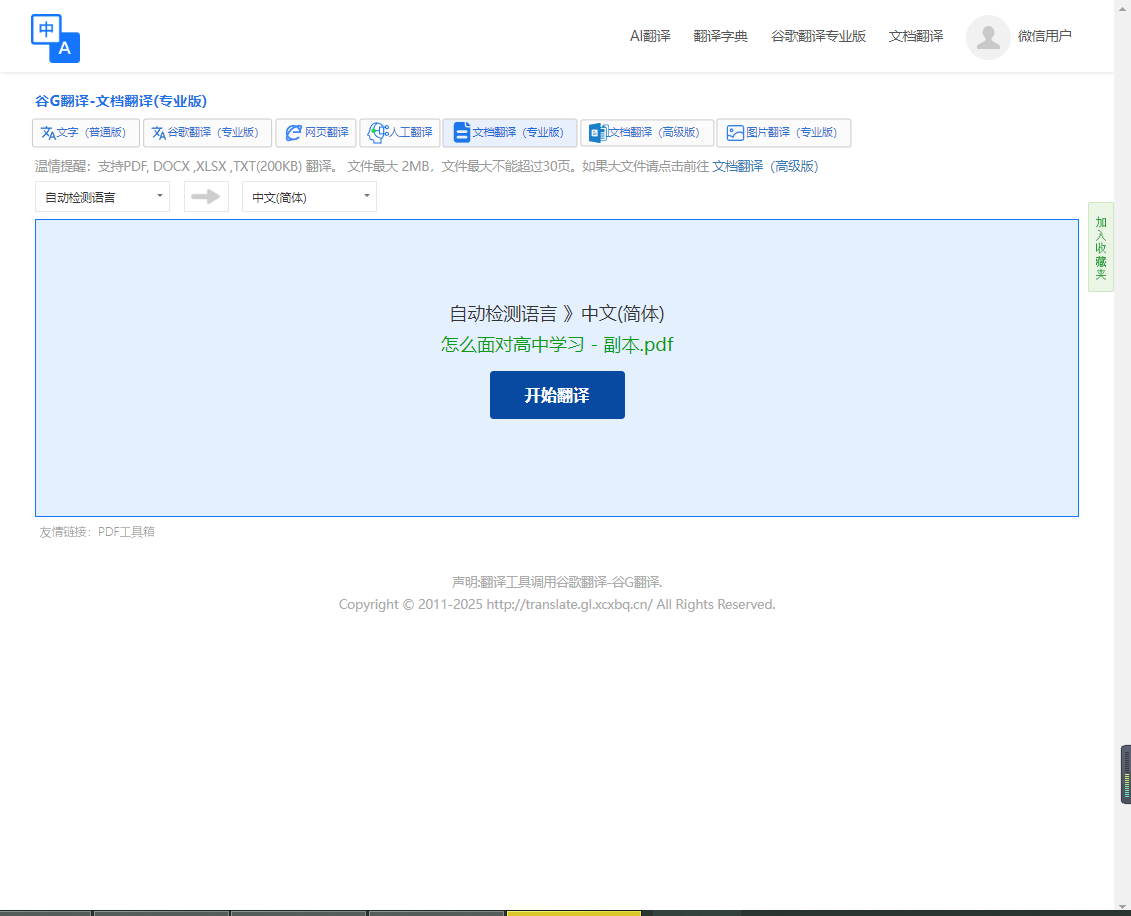Select the active 文档翻译（专业版）tab
The height and width of the screenshot is (916, 1131).
[x=510, y=133]
